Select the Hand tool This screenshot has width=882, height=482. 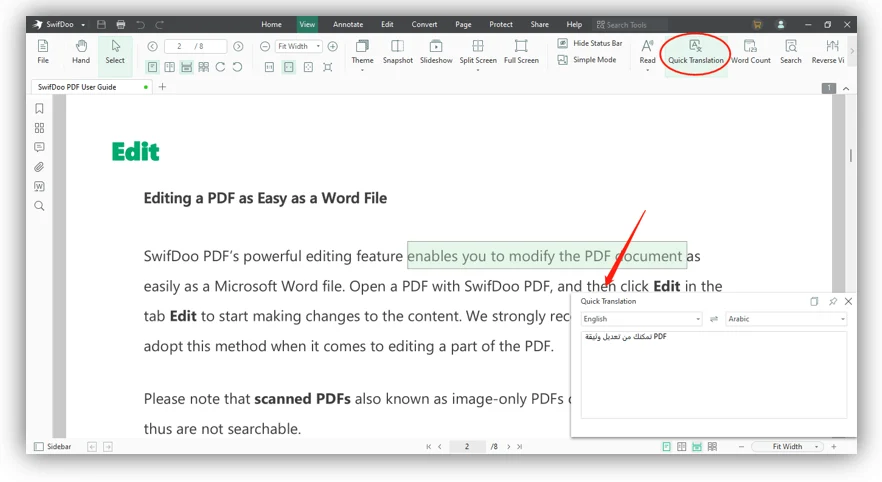pos(81,52)
